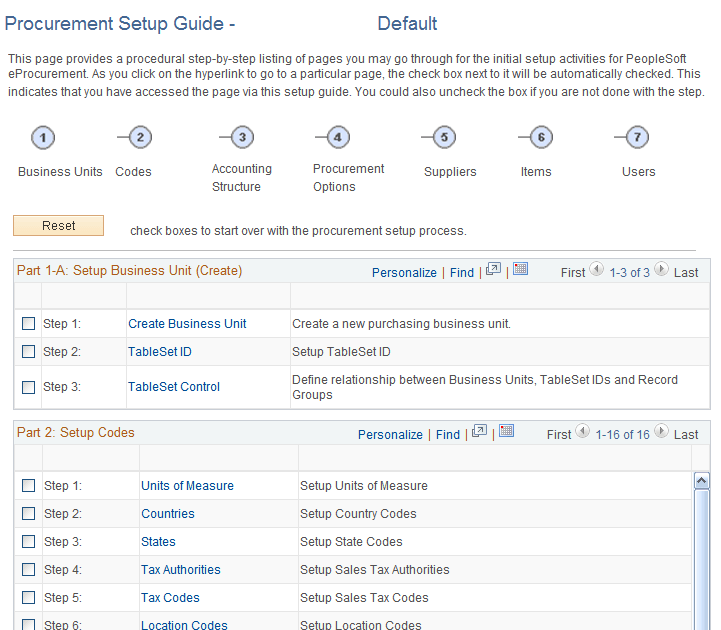Open the TableSet ID link
The height and width of the screenshot is (630, 721).
point(160,352)
